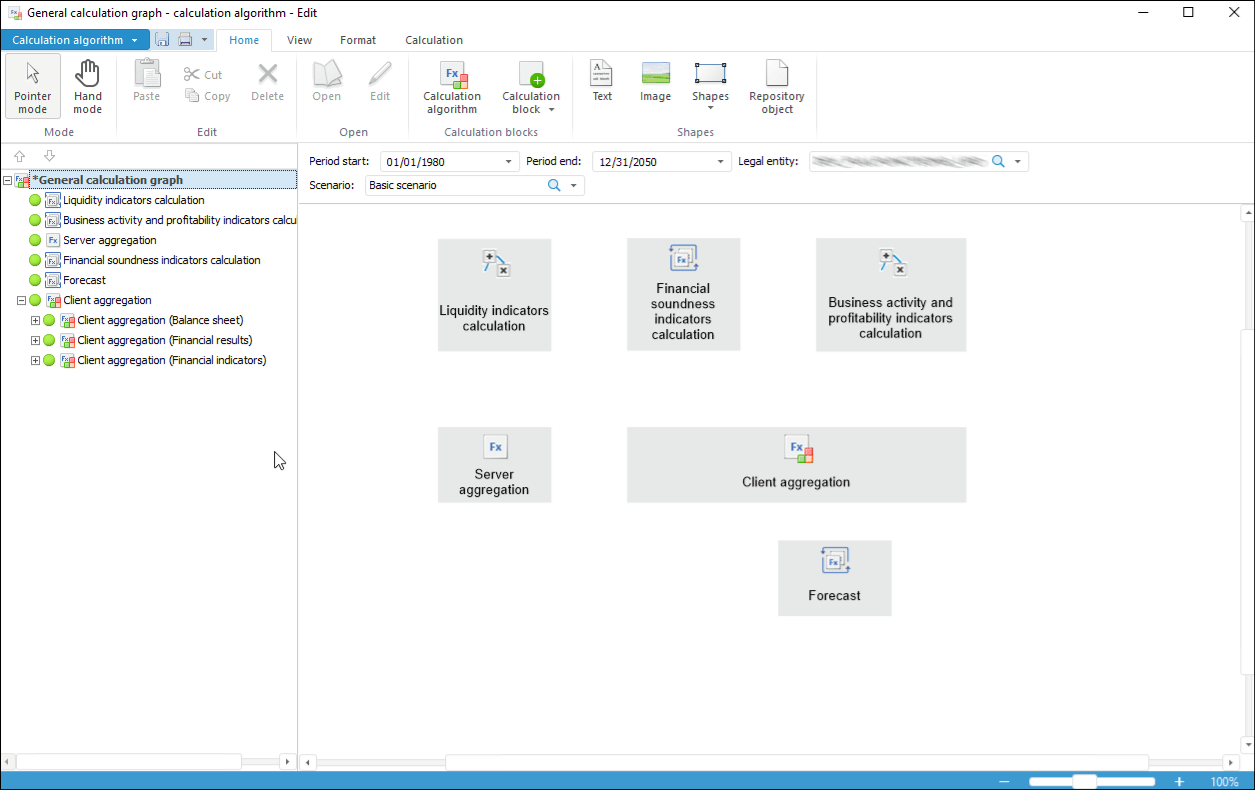Activate Pointer mode tool

[x=33, y=86]
